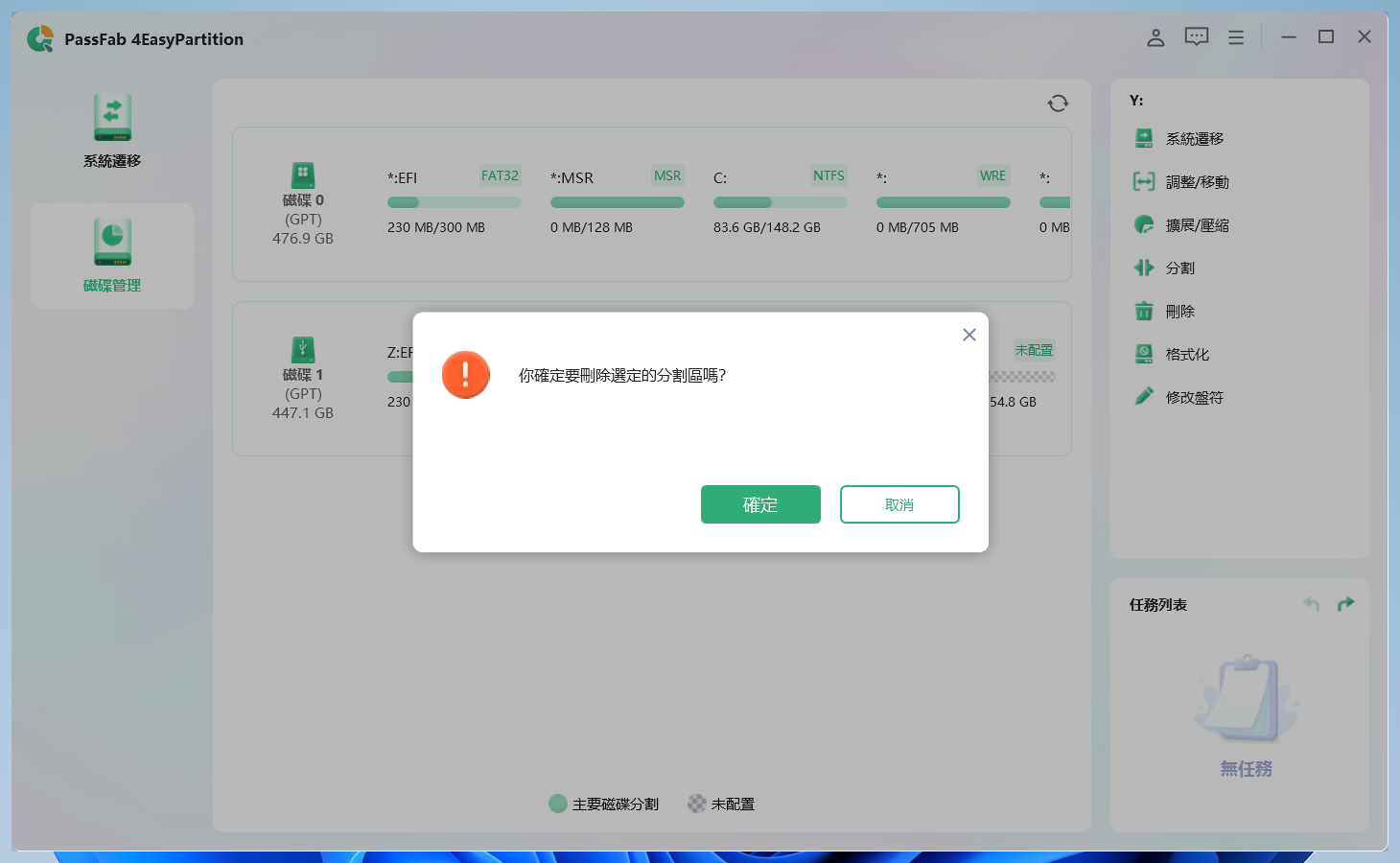Click the undo arrow in 任務列表
Screen dimensions: 1400x863
pyautogui.click(x=1311, y=603)
